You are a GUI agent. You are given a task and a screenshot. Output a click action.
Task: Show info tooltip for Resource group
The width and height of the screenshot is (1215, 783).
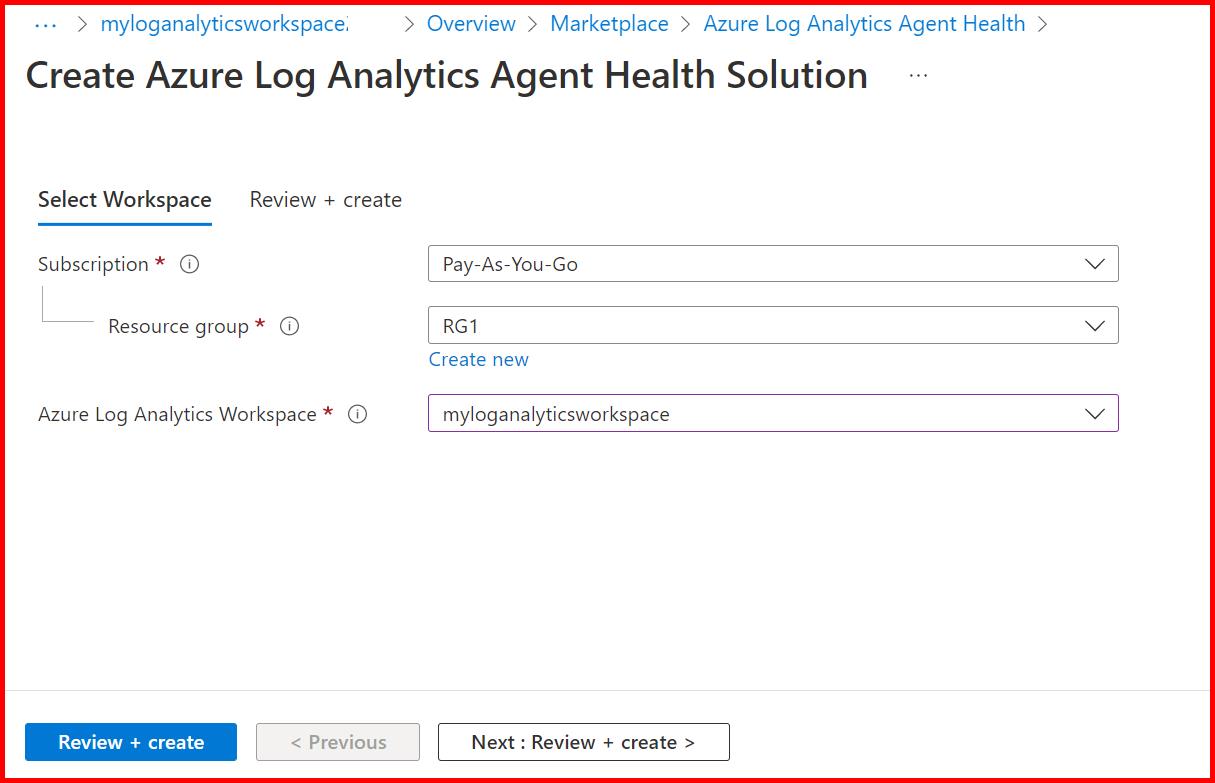(290, 326)
